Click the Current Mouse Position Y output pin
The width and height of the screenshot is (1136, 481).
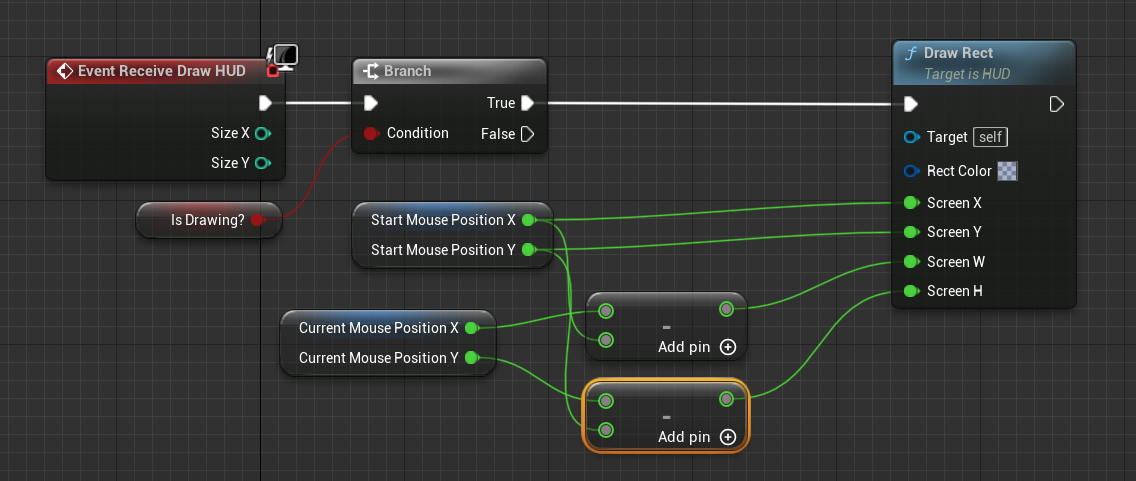click(472, 357)
